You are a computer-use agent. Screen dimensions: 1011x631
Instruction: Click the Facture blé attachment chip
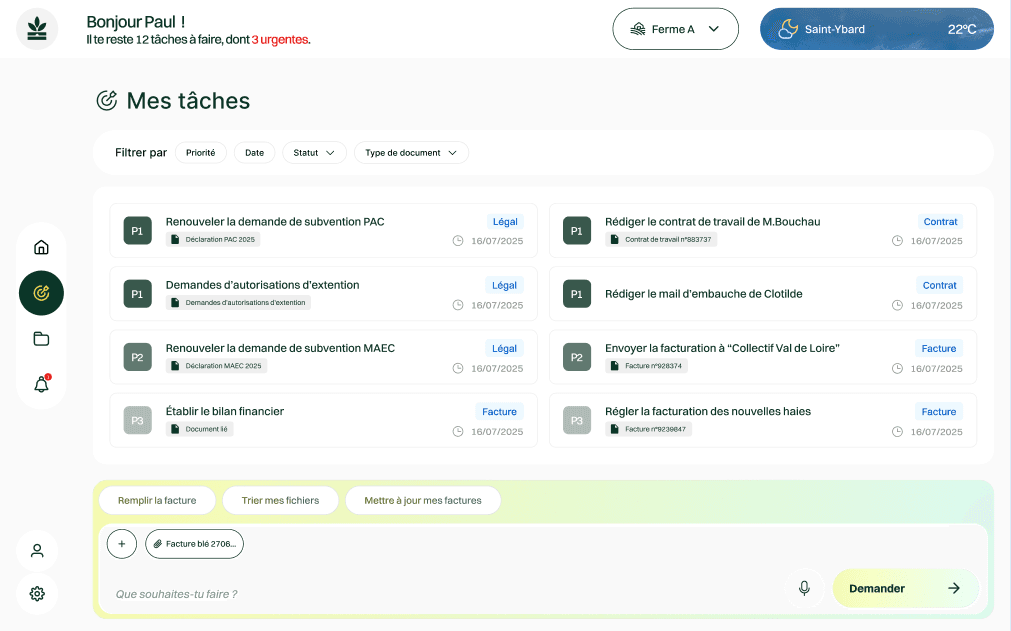pos(194,544)
